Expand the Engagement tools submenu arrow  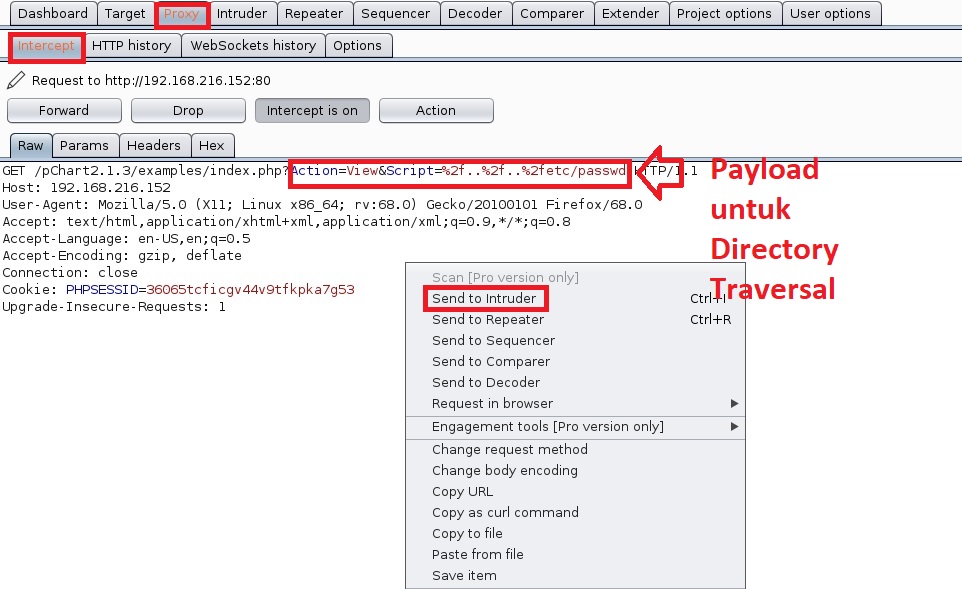[734, 427]
